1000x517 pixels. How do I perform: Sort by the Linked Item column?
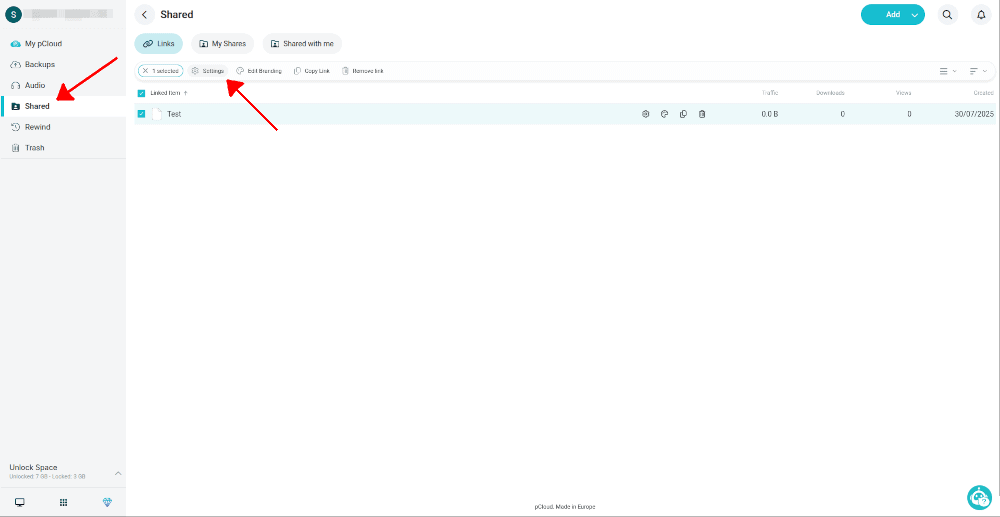coord(168,93)
